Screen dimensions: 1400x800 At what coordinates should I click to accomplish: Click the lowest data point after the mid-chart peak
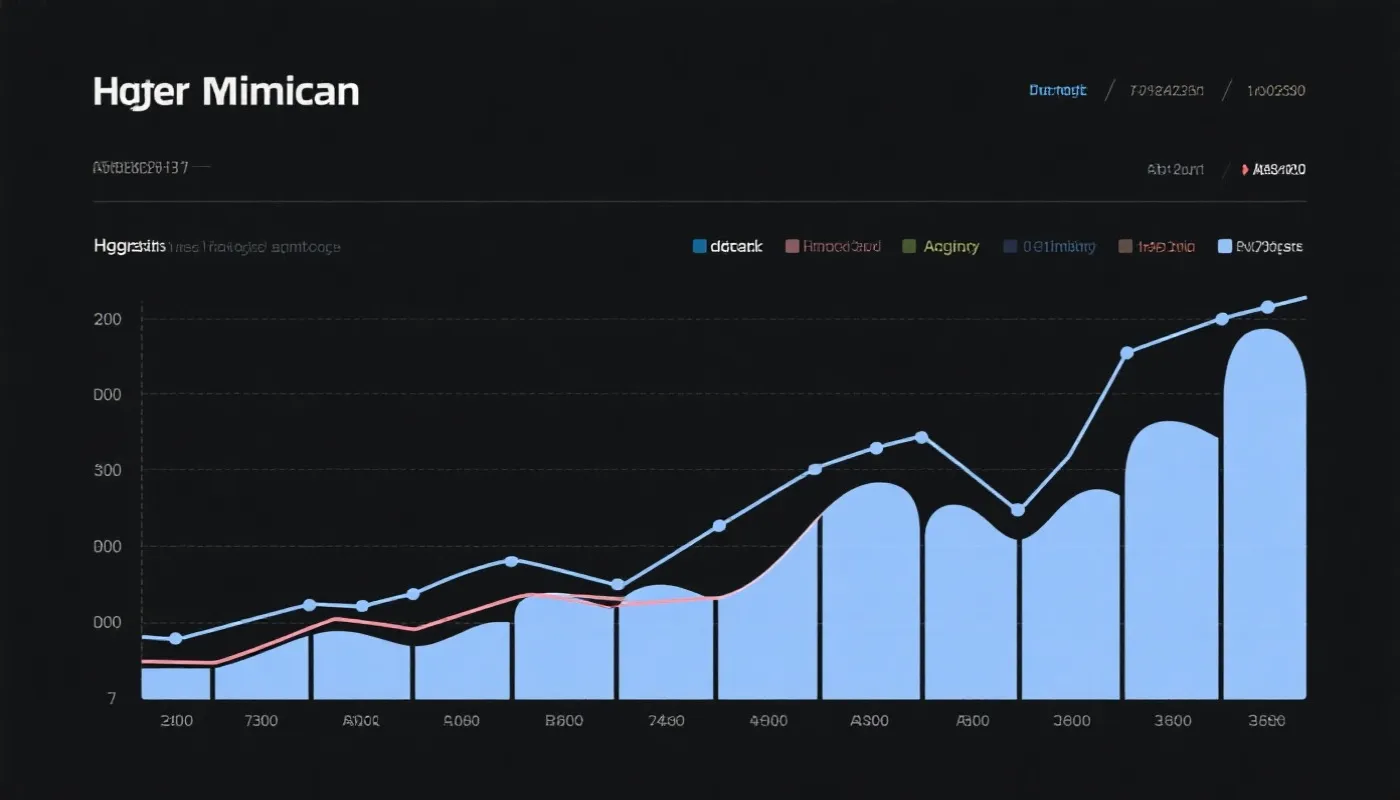coord(1018,510)
